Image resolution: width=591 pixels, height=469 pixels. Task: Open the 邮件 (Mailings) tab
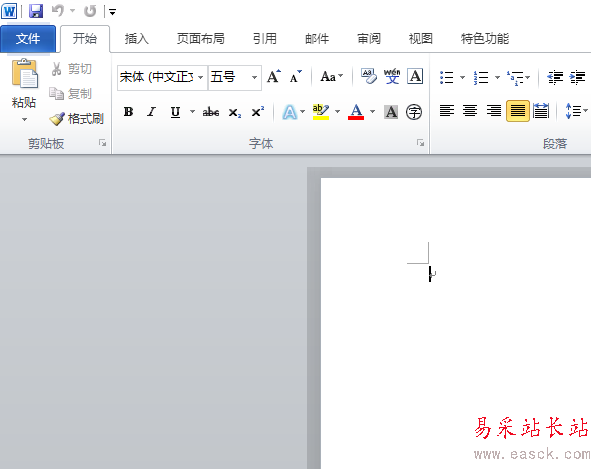[x=317, y=38]
